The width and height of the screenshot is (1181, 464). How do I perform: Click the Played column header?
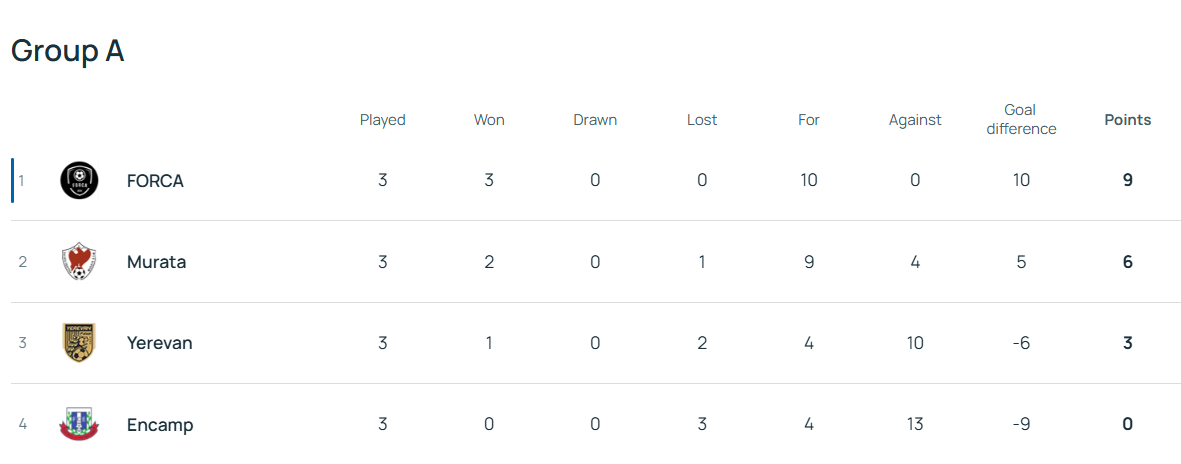[382, 120]
